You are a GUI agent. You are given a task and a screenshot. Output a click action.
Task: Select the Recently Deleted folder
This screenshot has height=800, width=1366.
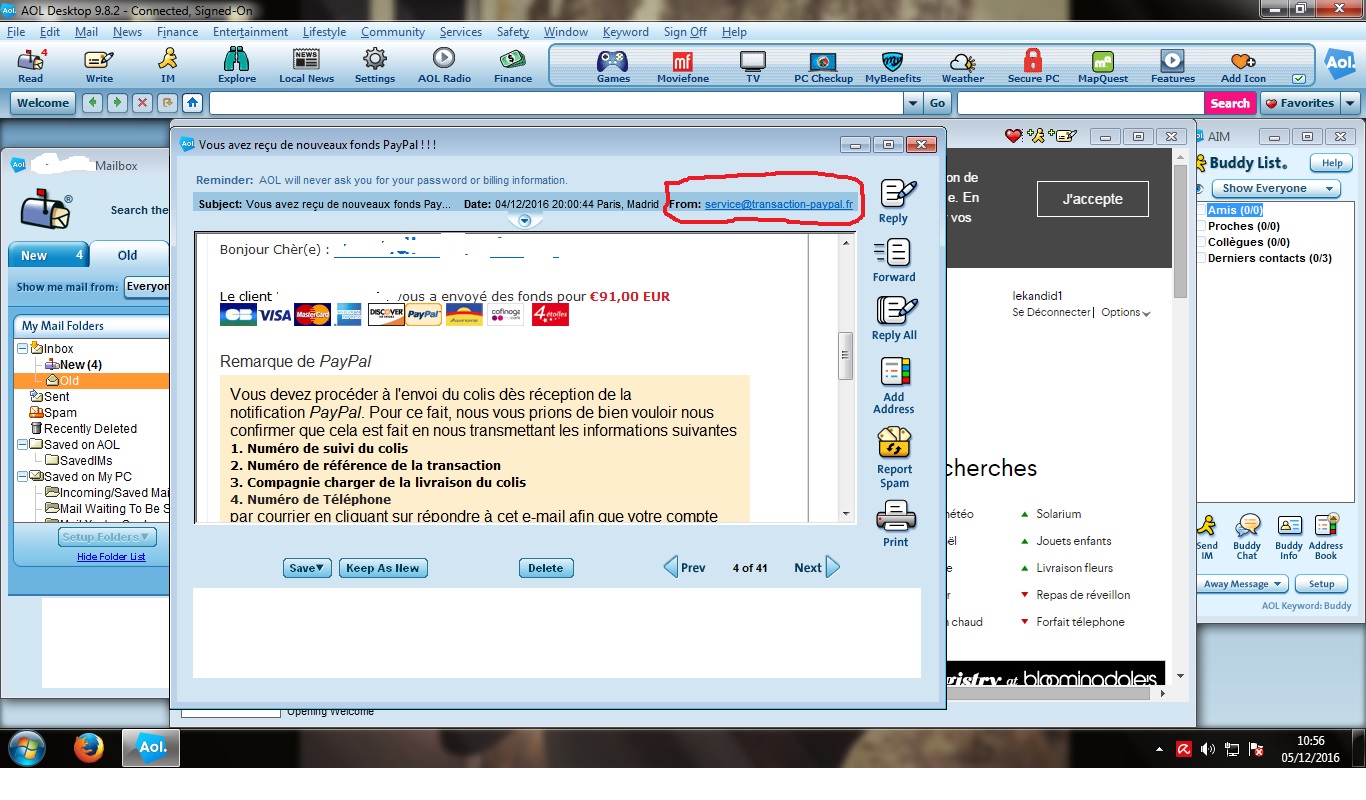coord(83,428)
